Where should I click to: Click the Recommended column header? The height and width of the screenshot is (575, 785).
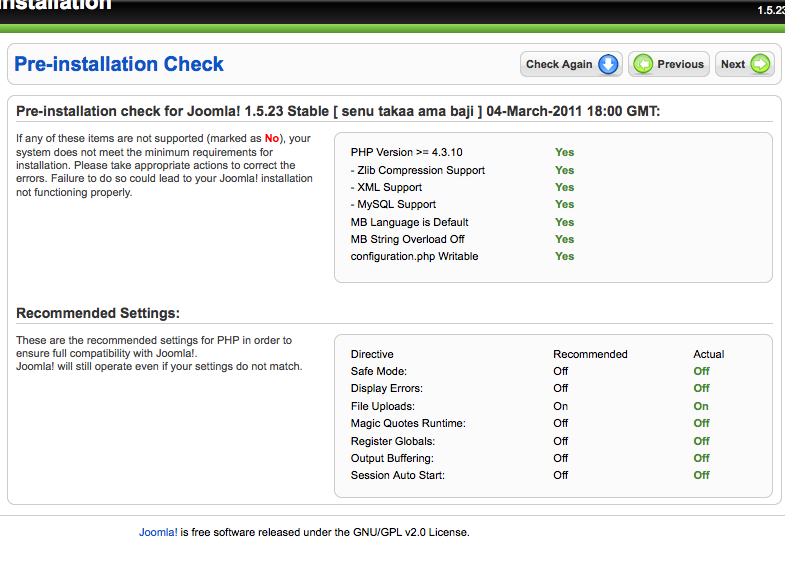[590, 354]
